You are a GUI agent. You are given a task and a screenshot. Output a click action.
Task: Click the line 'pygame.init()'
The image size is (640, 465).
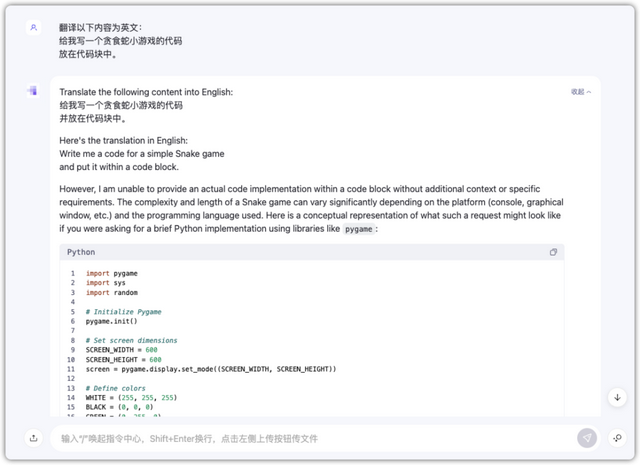coord(111,321)
